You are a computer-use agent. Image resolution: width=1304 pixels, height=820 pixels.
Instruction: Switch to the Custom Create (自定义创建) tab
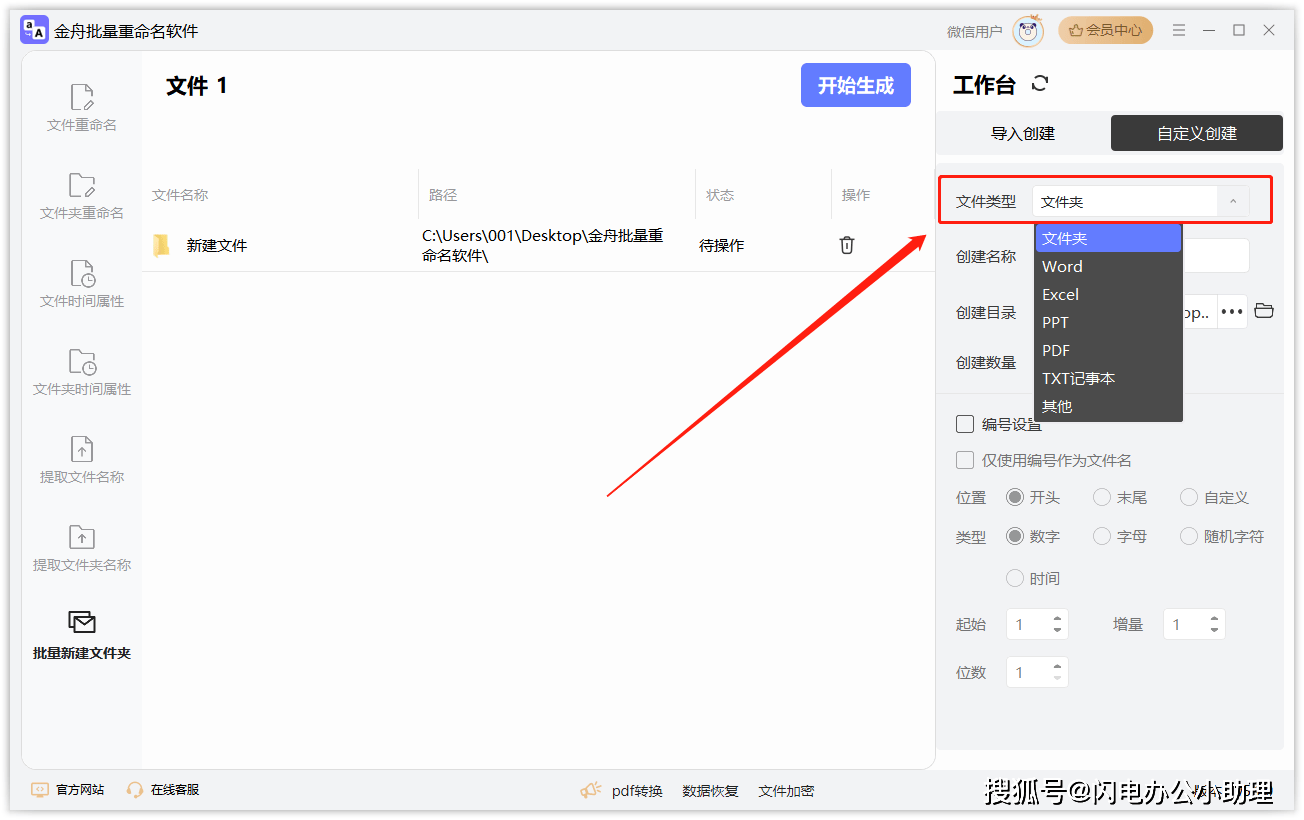point(1197,133)
